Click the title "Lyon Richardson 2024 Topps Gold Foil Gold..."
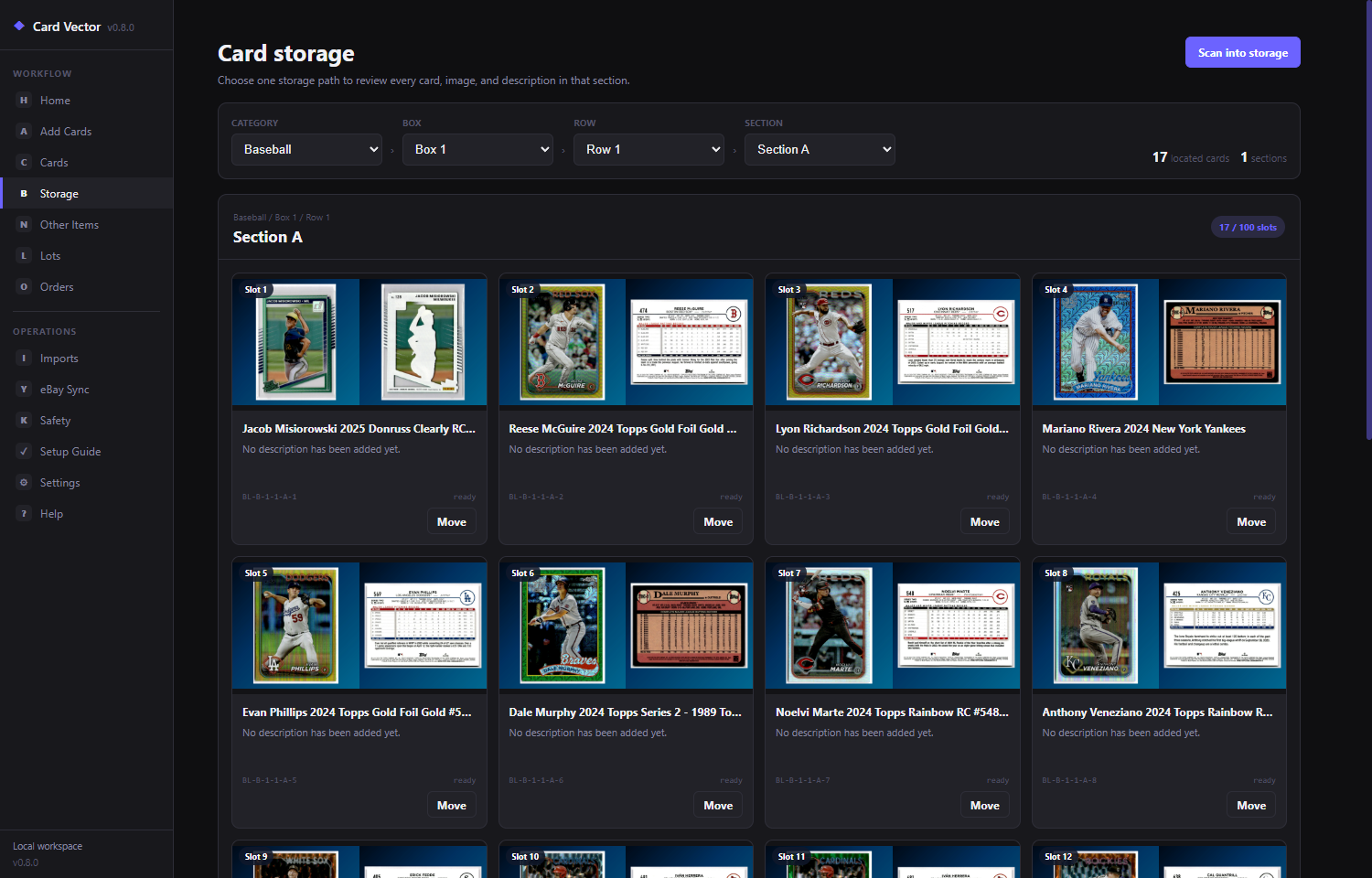Screen dimensions: 1372x878 892,429
